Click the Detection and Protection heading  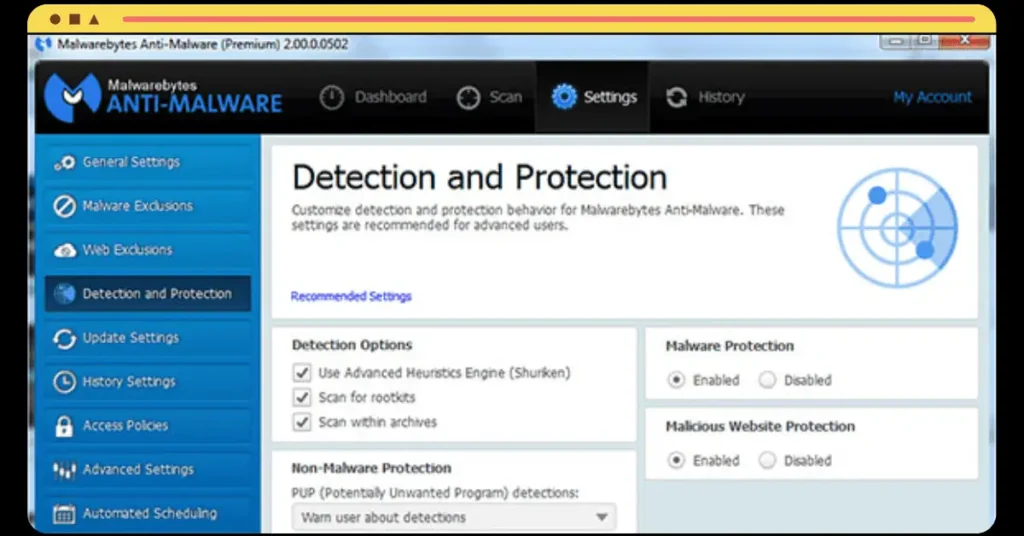pos(479,178)
